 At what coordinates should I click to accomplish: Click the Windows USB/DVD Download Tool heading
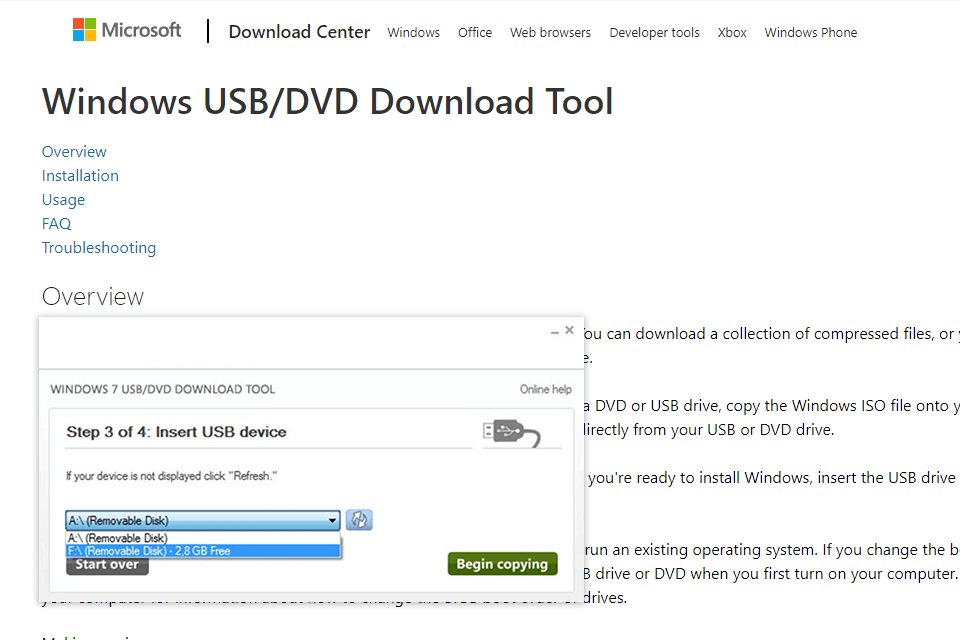(x=328, y=102)
